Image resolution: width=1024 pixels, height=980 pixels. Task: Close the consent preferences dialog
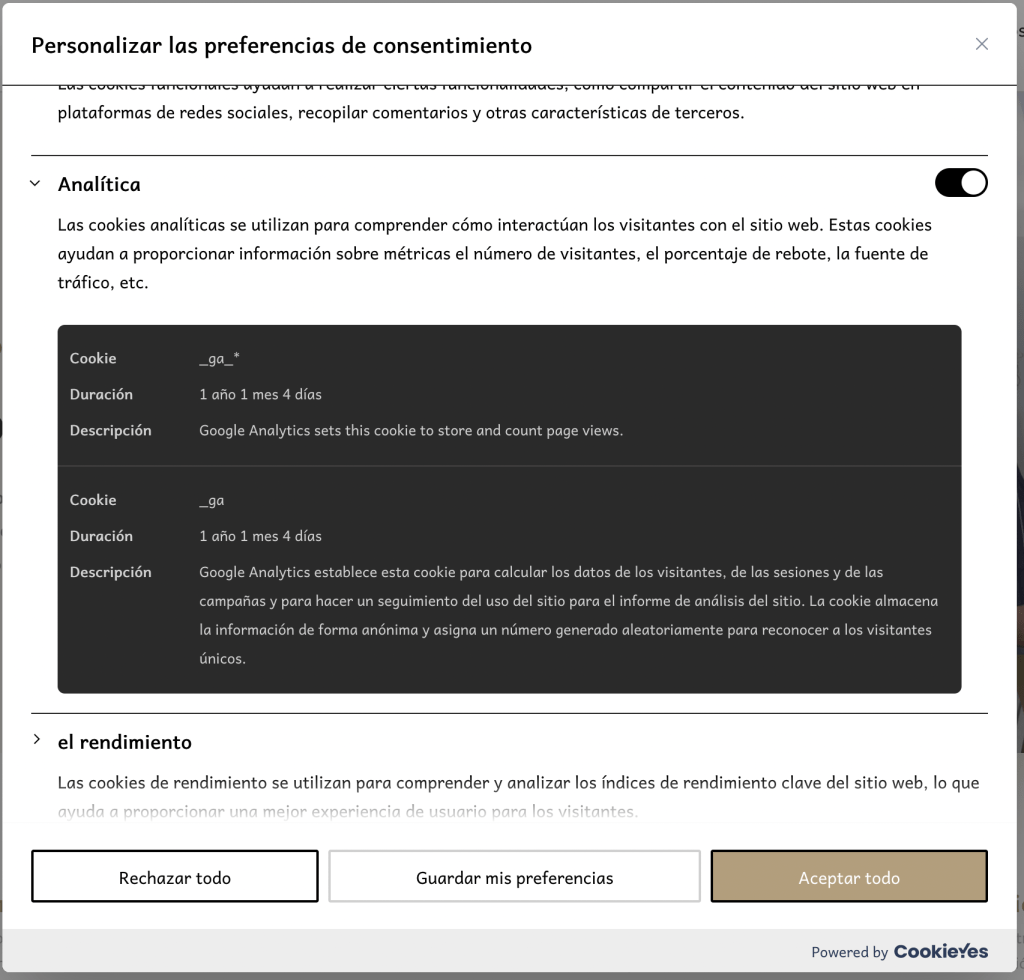981,44
